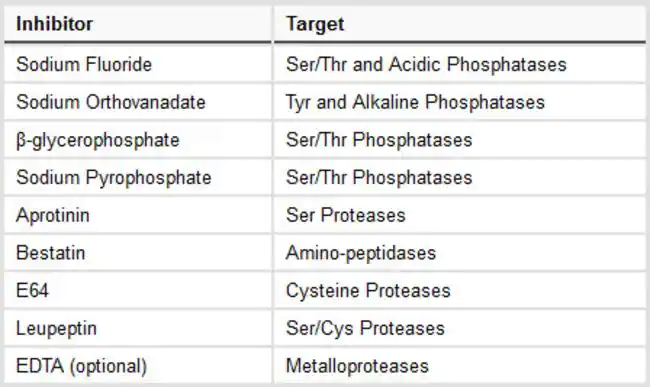Click the Ser/Cys Proteases target cell
The width and height of the screenshot is (650, 387).
pos(460,328)
